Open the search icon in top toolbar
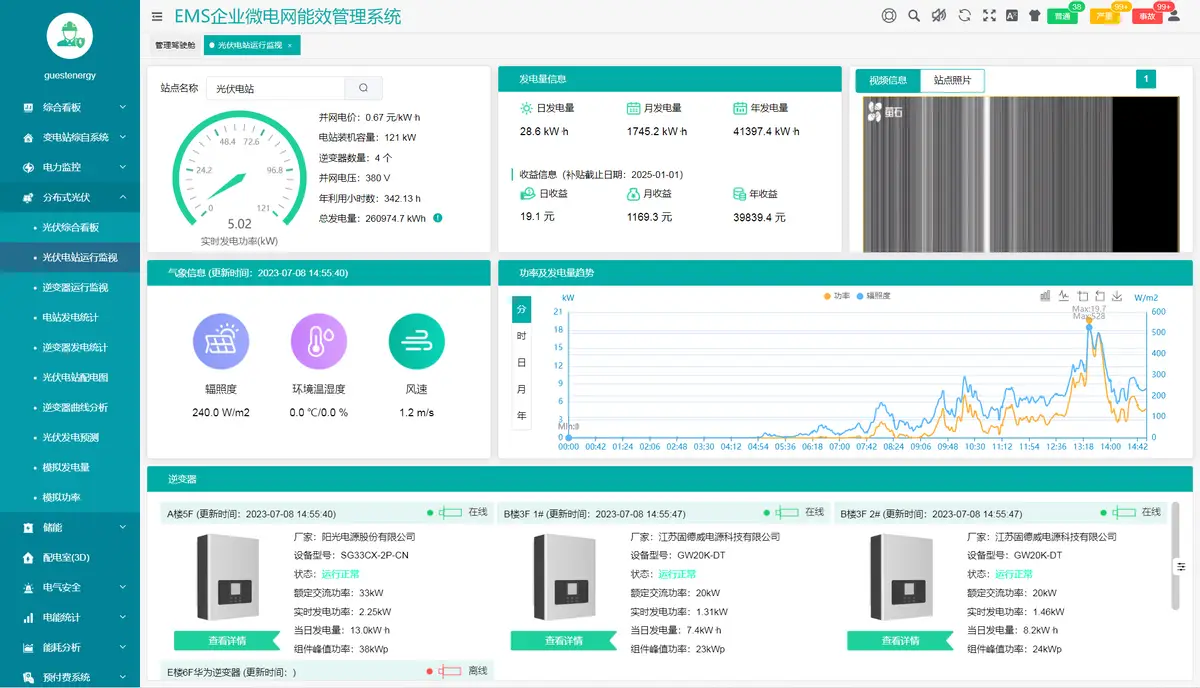Screen dimensions: 1200x688 [x=913, y=15]
